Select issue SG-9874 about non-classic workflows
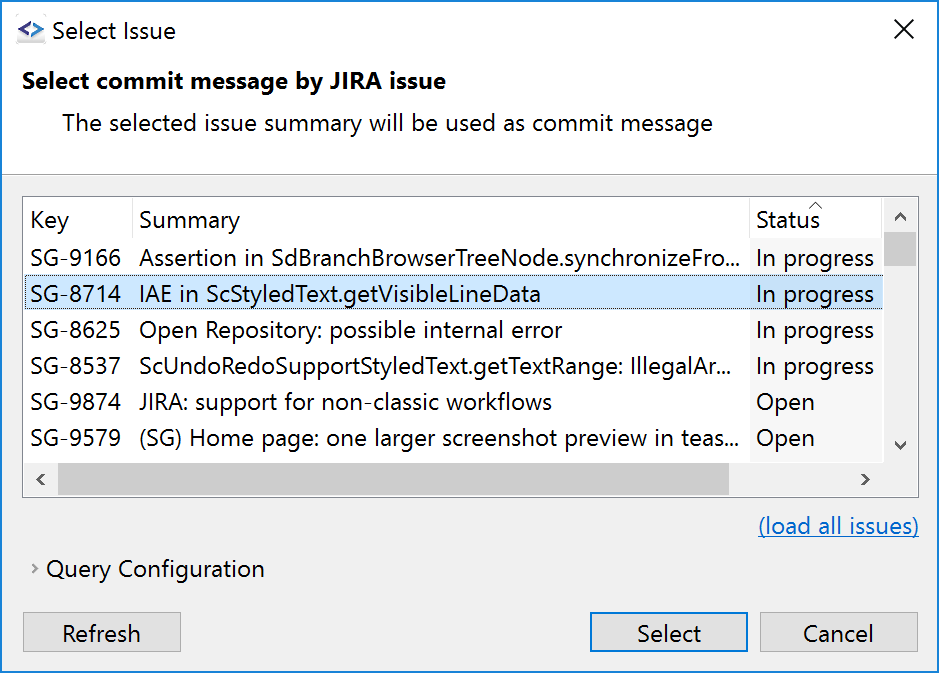This screenshot has width=939, height=673. 400,401
